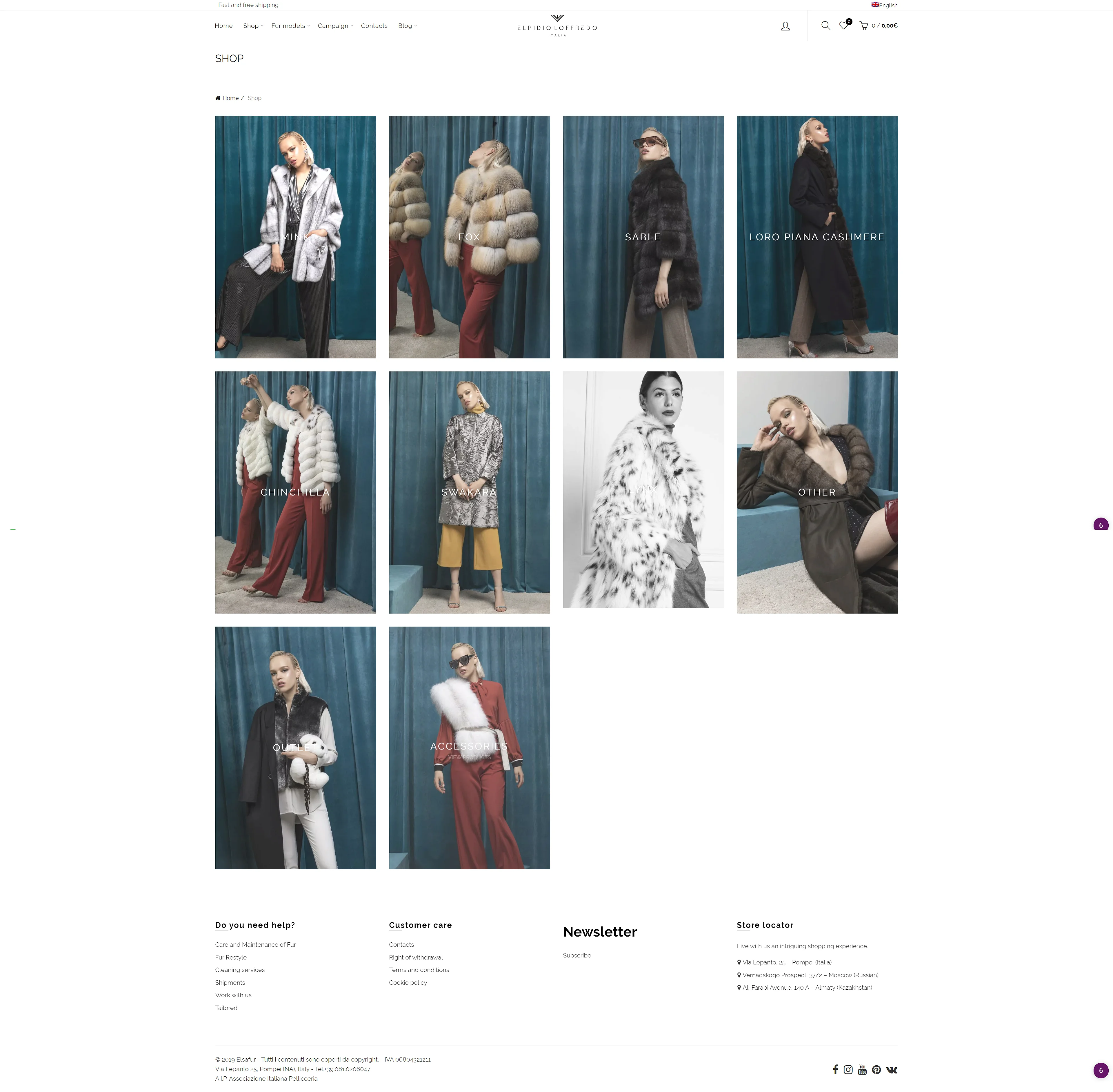
Task: Open the Accessories category
Action: click(x=469, y=747)
